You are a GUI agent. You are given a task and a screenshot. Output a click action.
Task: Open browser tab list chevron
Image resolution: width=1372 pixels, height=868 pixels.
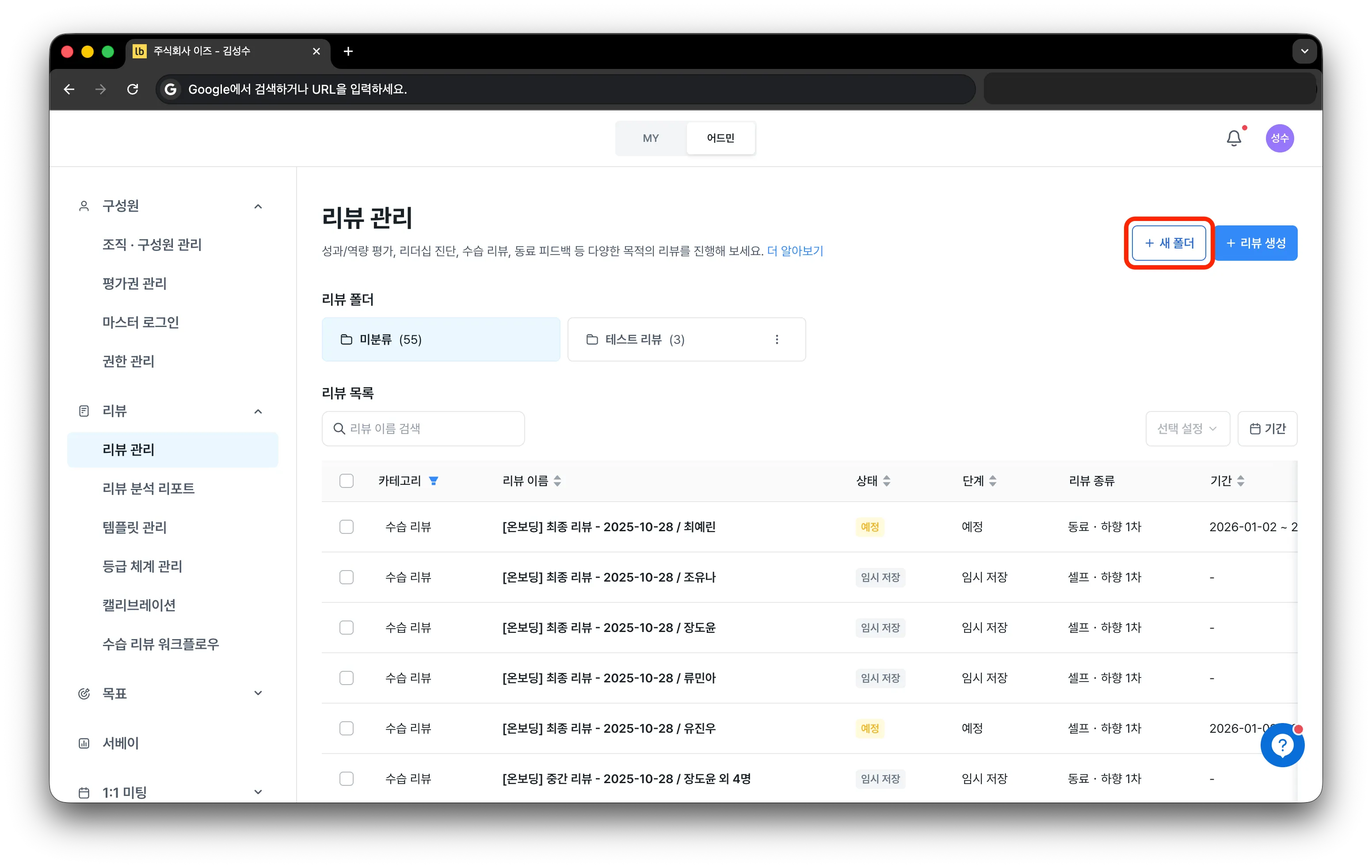(x=1304, y=51)
